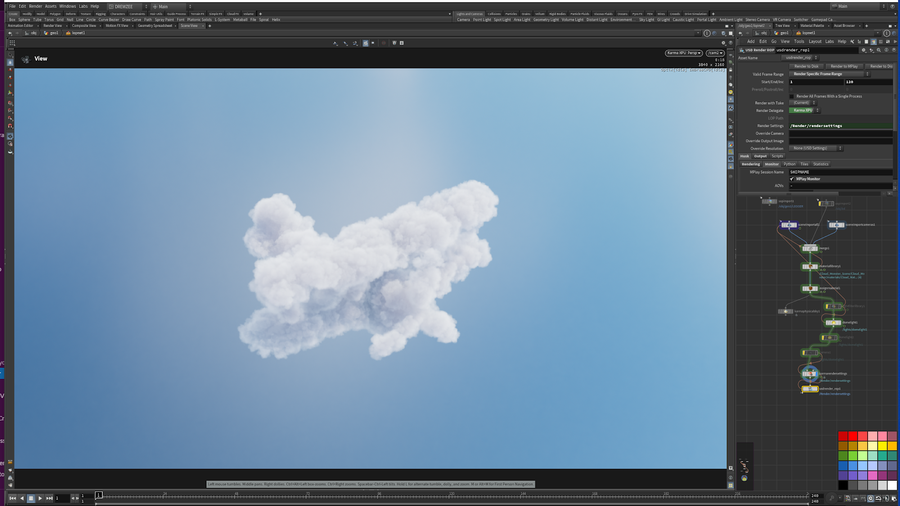Click the obj path button in scene view
The width and height of the screenshot is (900, 506).
[x=31, y=33]
